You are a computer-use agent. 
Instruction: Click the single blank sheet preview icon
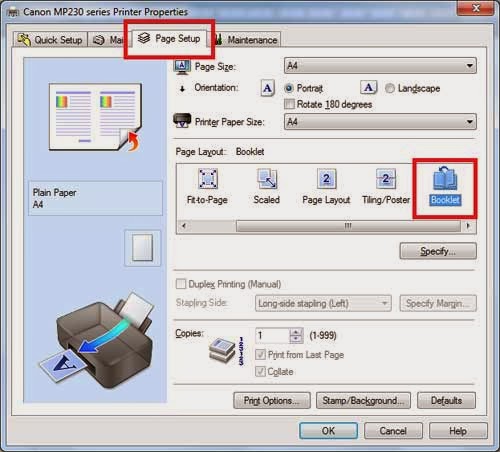click(142, 248)
